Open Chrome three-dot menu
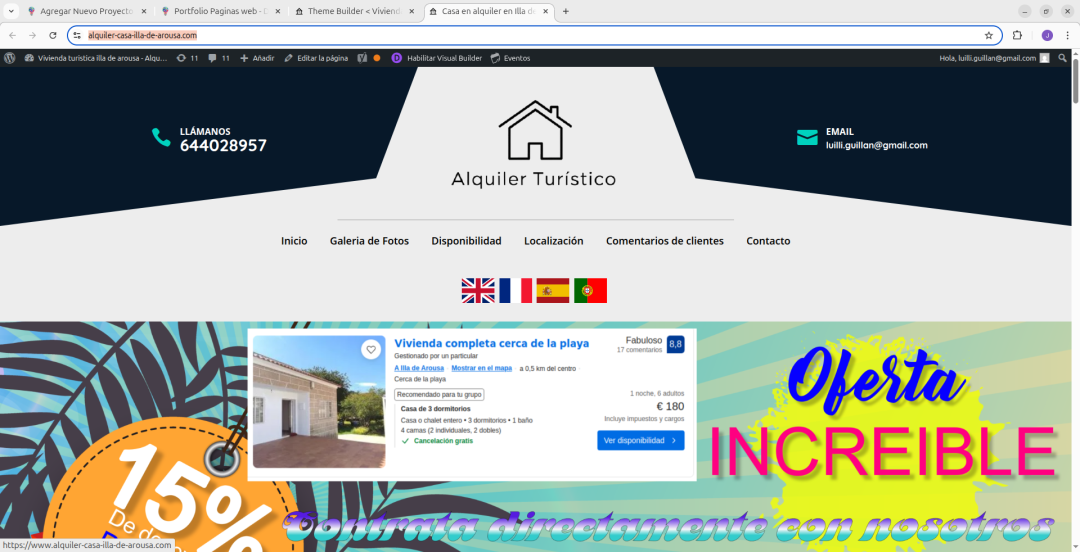The width and height of the screenshot is (1080, 552). (1068, 35)
